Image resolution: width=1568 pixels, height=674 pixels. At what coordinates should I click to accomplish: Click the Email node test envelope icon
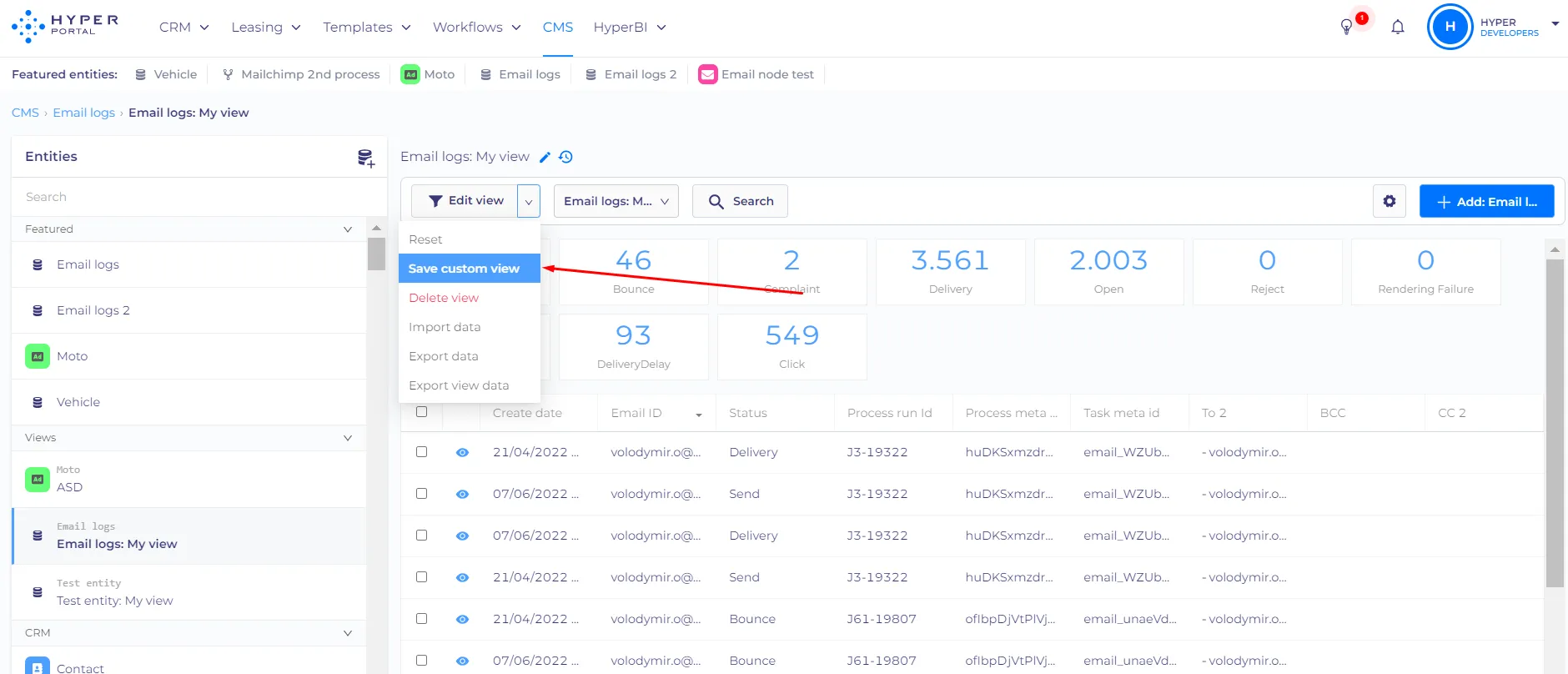[x=707, y=74]
